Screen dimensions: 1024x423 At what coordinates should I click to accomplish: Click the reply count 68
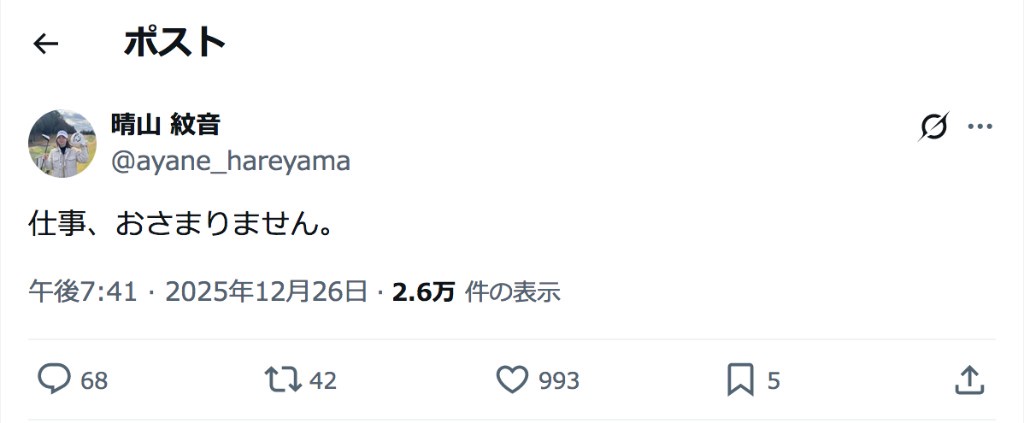pos(94,381)
